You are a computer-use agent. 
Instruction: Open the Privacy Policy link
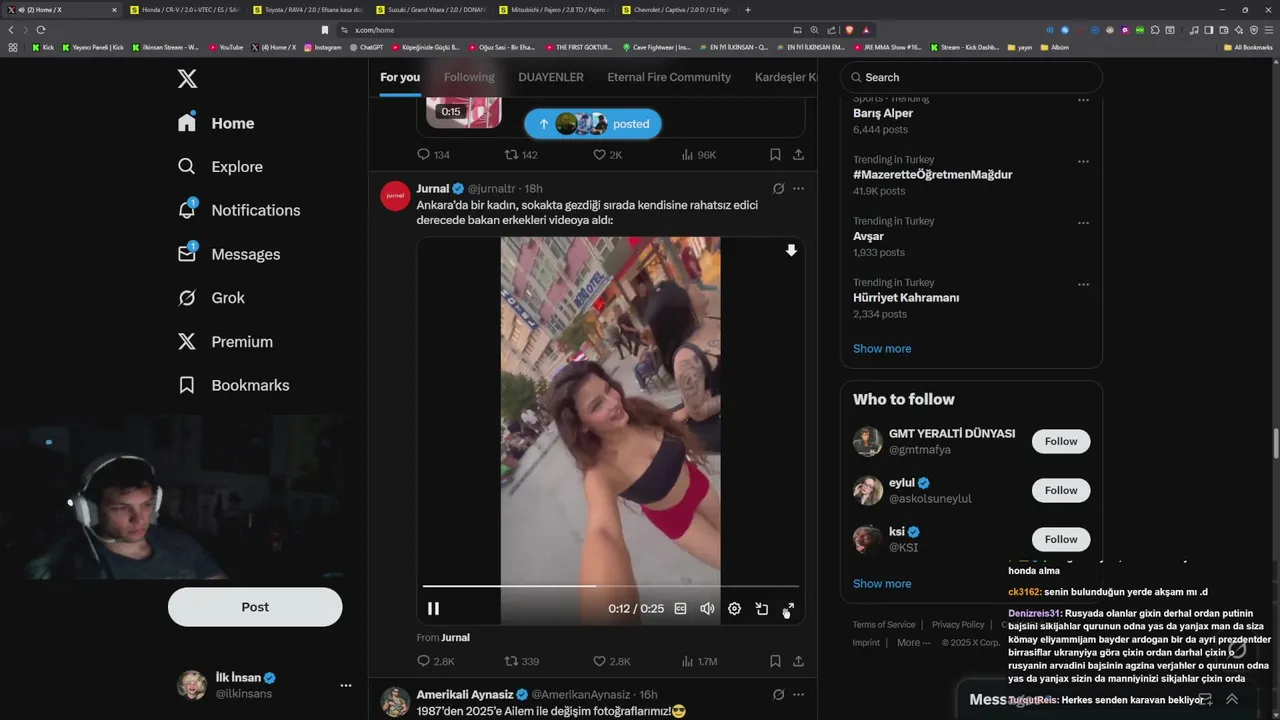click(x=958, y=624)
